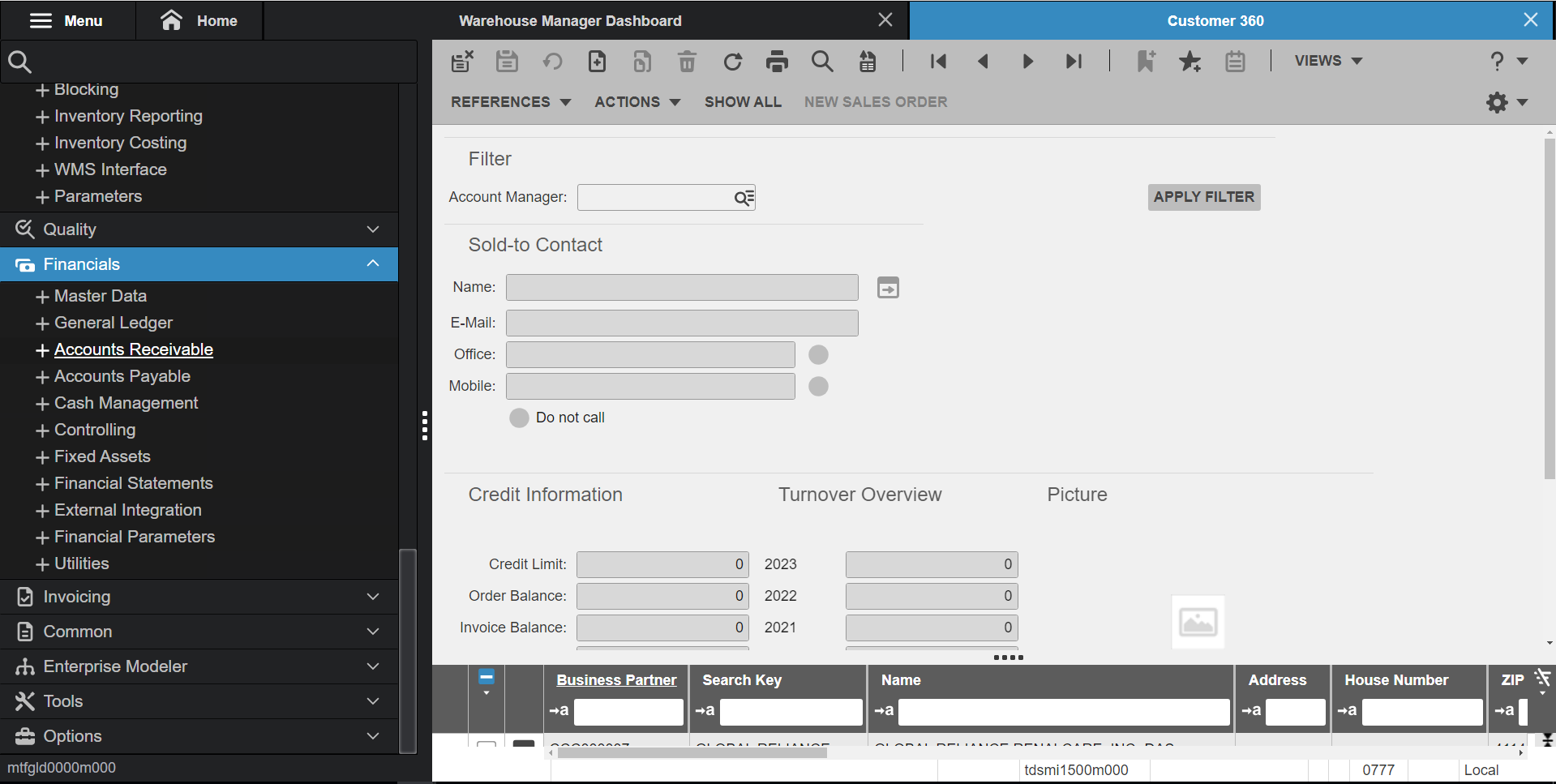Click the horizontal grid scrollbar
The width and height of the screenshot is (1556, 784).
coord(692,752)
